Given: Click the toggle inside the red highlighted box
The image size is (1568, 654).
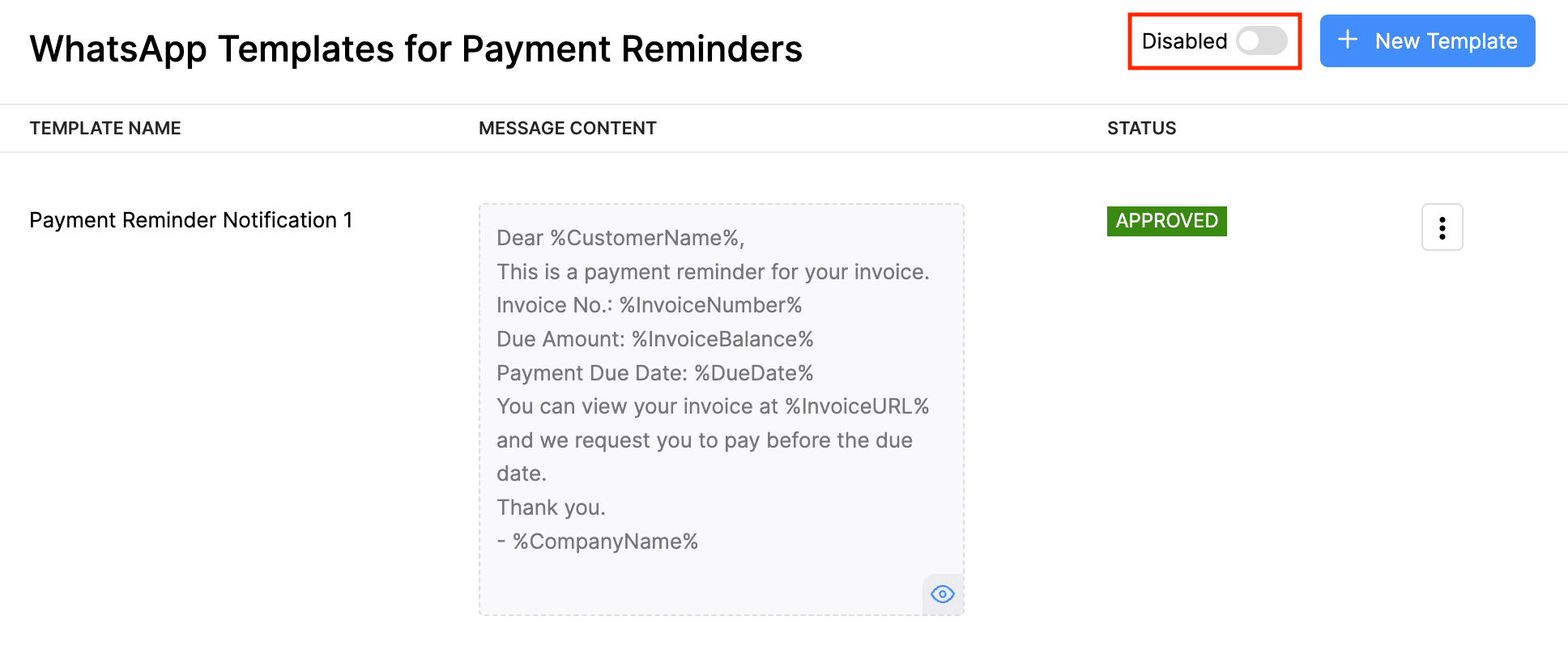Looking at the screenshot, I should coord(1262,40).
